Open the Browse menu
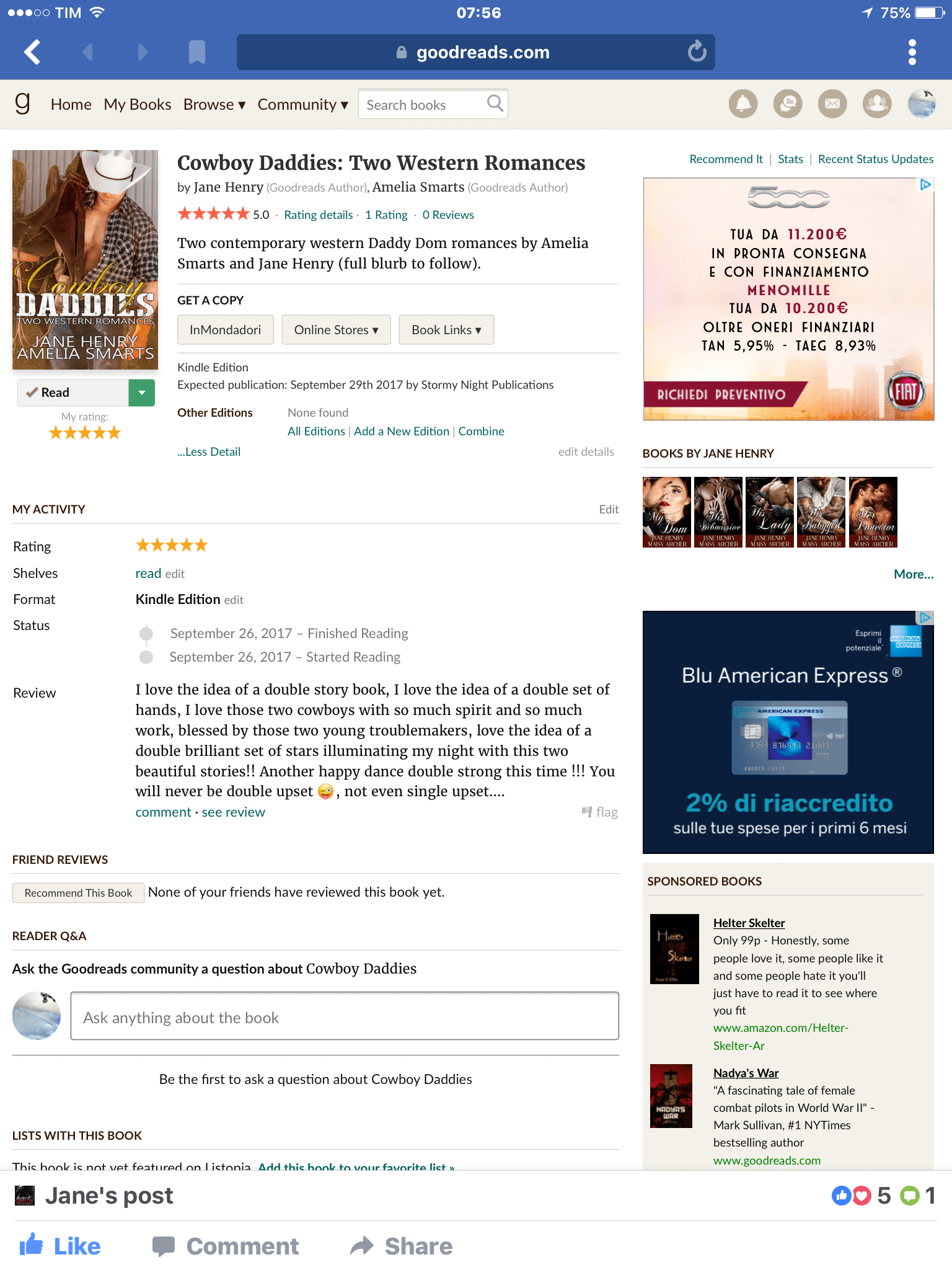This screenshot has width=952, height=1270. pos(214,104)
